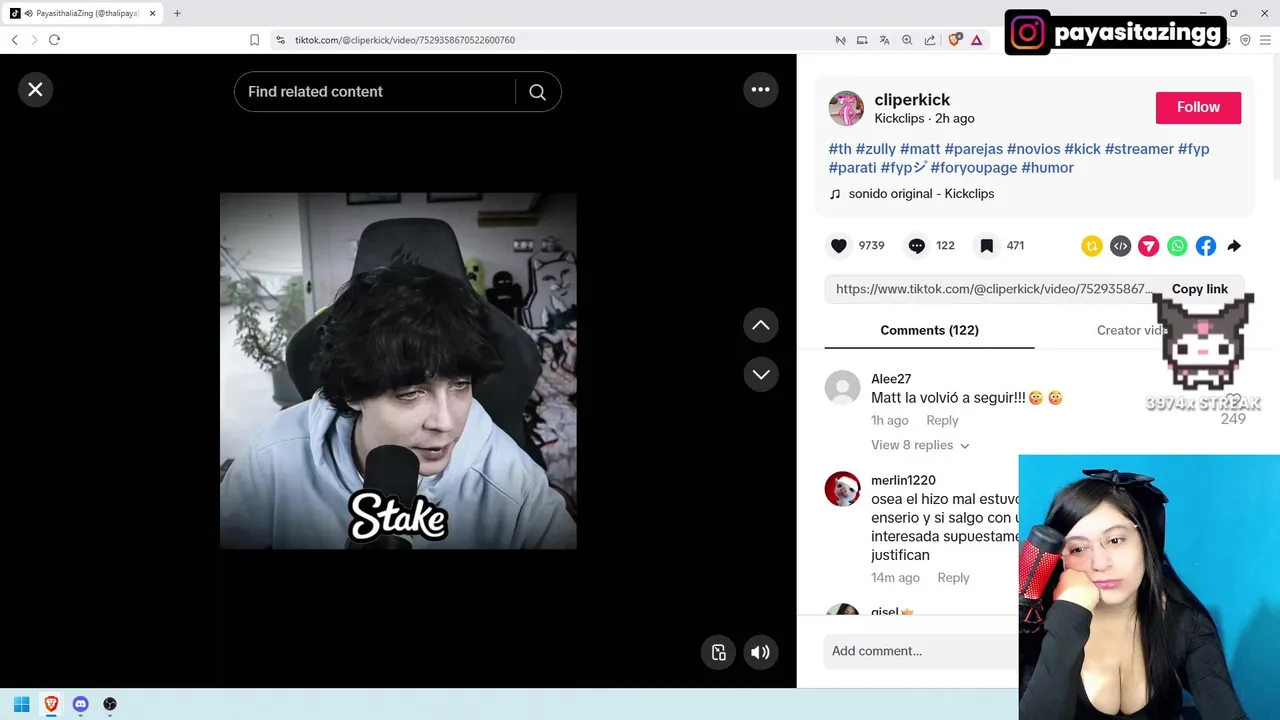Screen dimensions: 1280x720
Task: Close the PayasithaliaZing browser tab
Action: tap(153, 14)
